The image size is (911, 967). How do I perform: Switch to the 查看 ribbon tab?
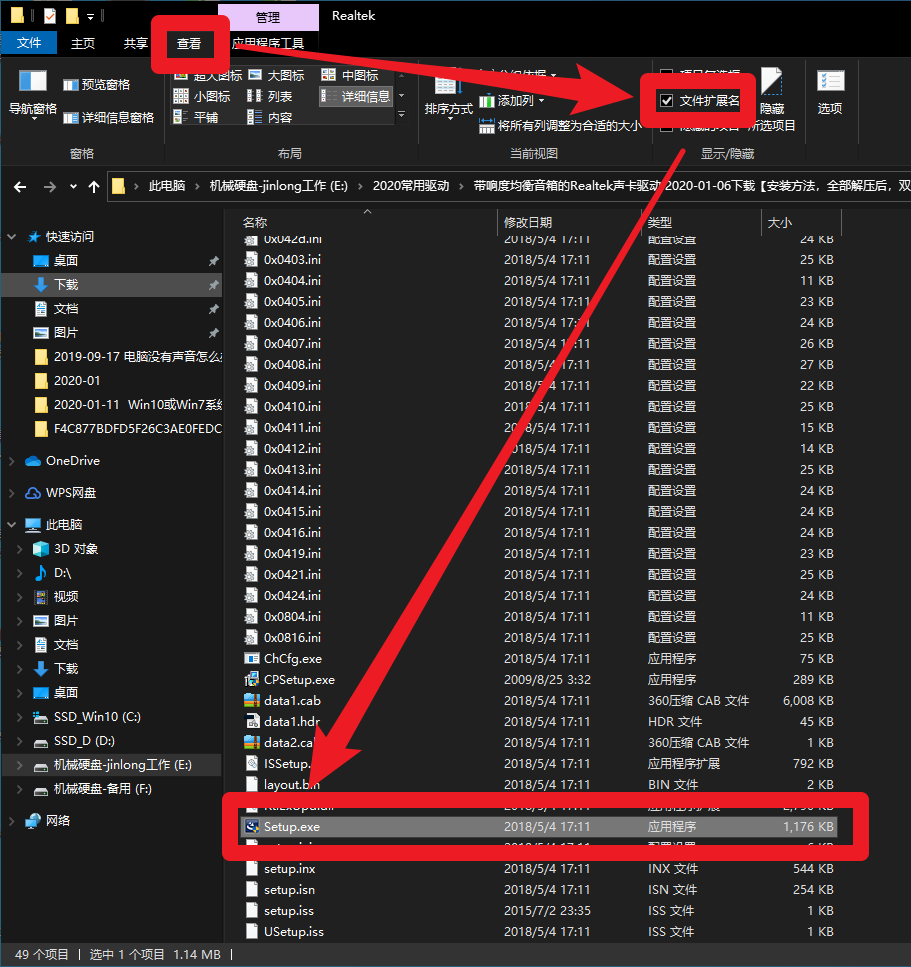[189, 43]
